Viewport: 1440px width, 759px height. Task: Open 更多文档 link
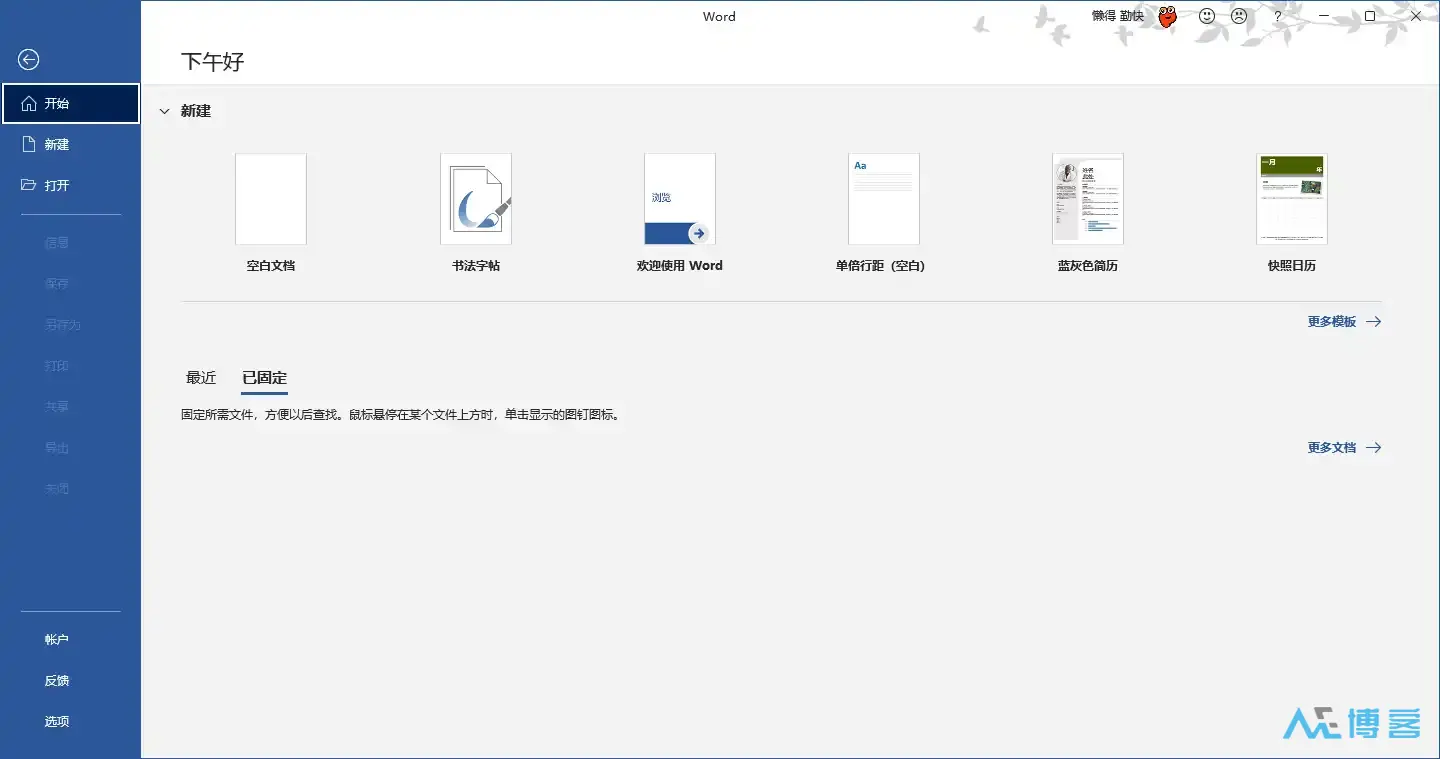pos(1334,447)
